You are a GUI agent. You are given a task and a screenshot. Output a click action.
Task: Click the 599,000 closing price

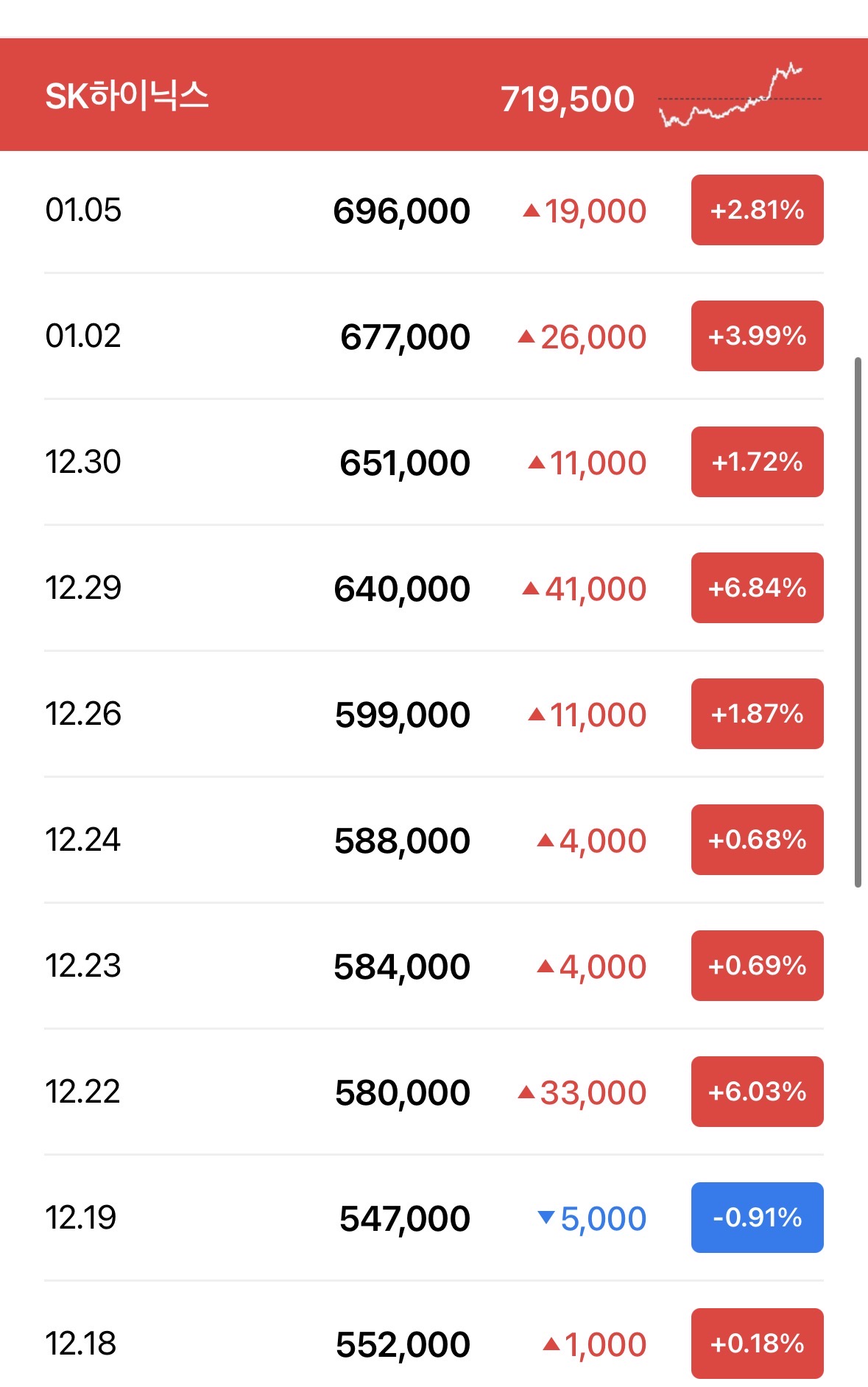coord(402,714)
